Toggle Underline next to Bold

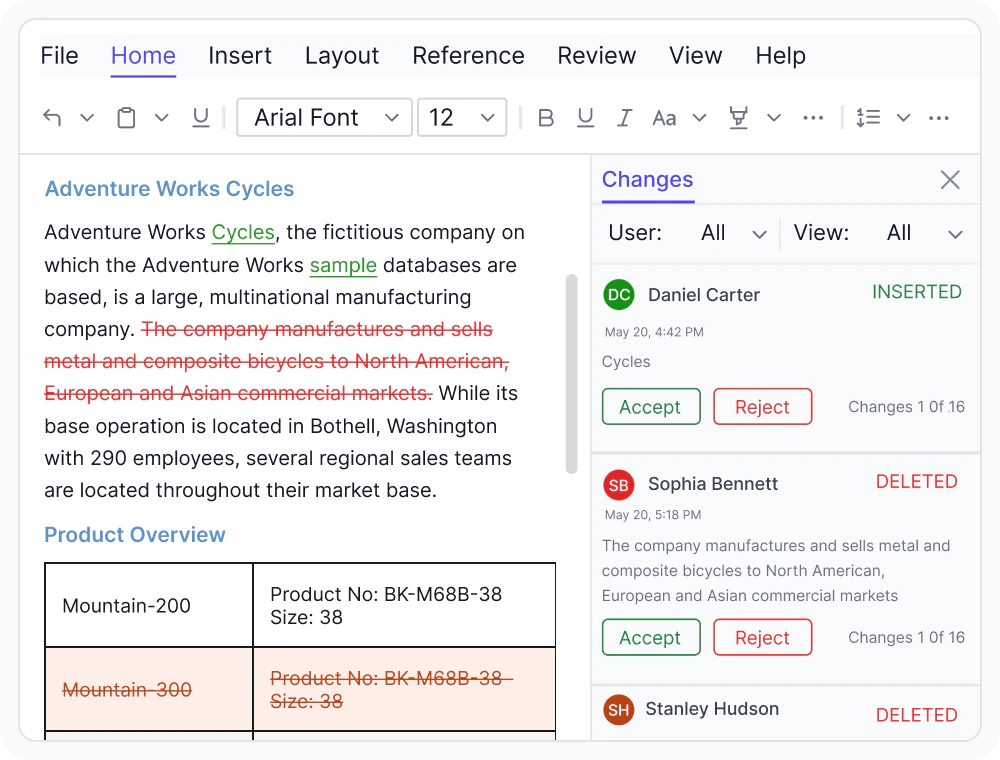point(585,118)
